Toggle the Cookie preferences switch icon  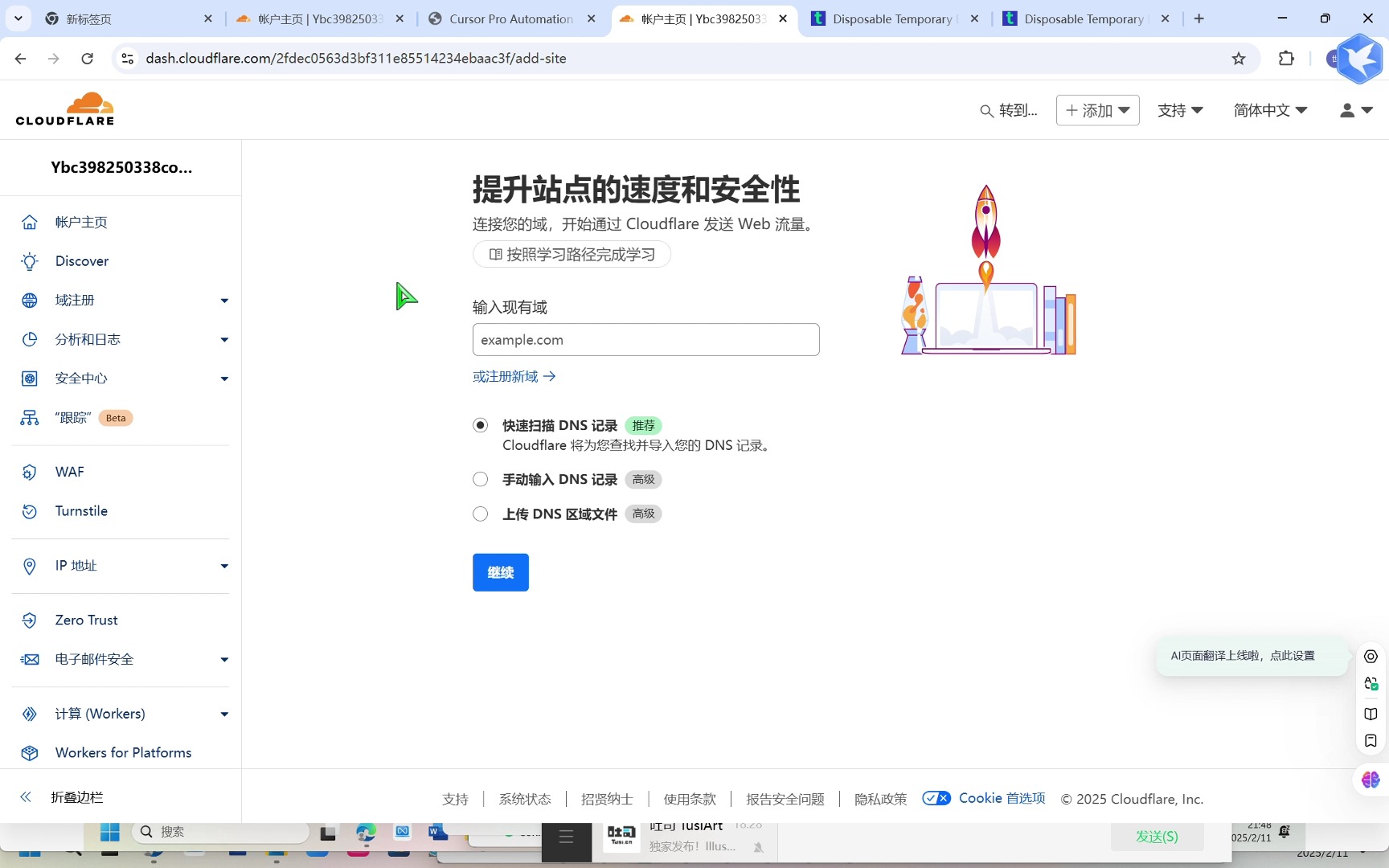(936, 798)
